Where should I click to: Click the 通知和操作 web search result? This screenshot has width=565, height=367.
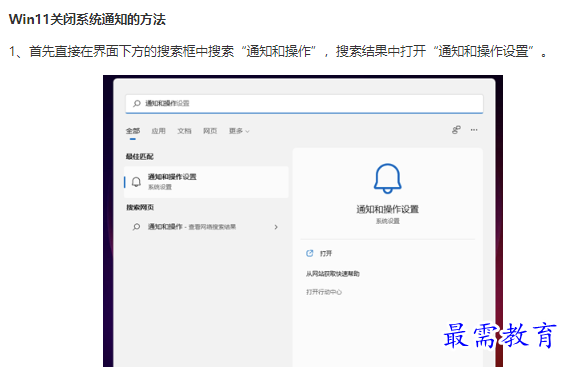[x=206, y=227]
